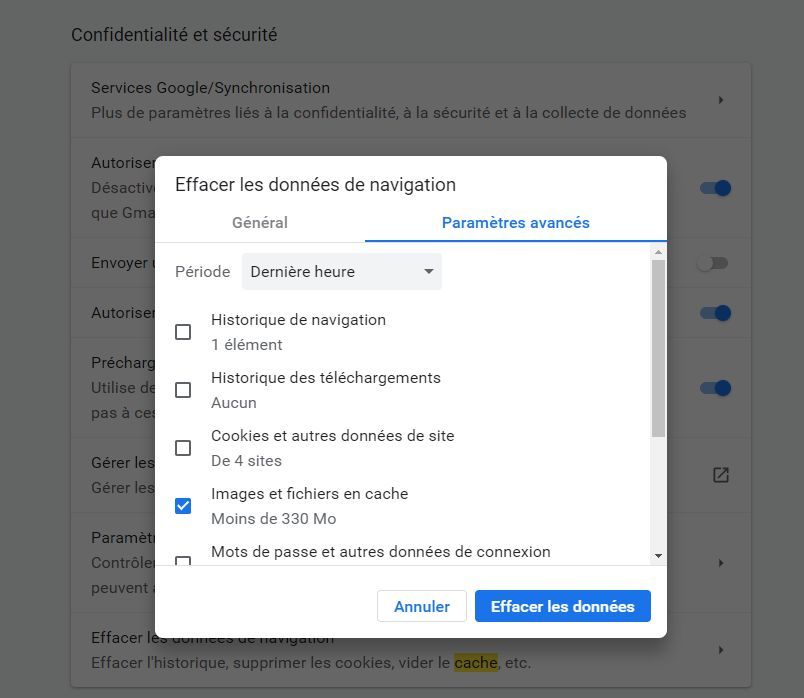Enable the grey Envoyer toggle switch
Image resolution: width=804 pixels, height=698 pixels.
coord(713,263)
